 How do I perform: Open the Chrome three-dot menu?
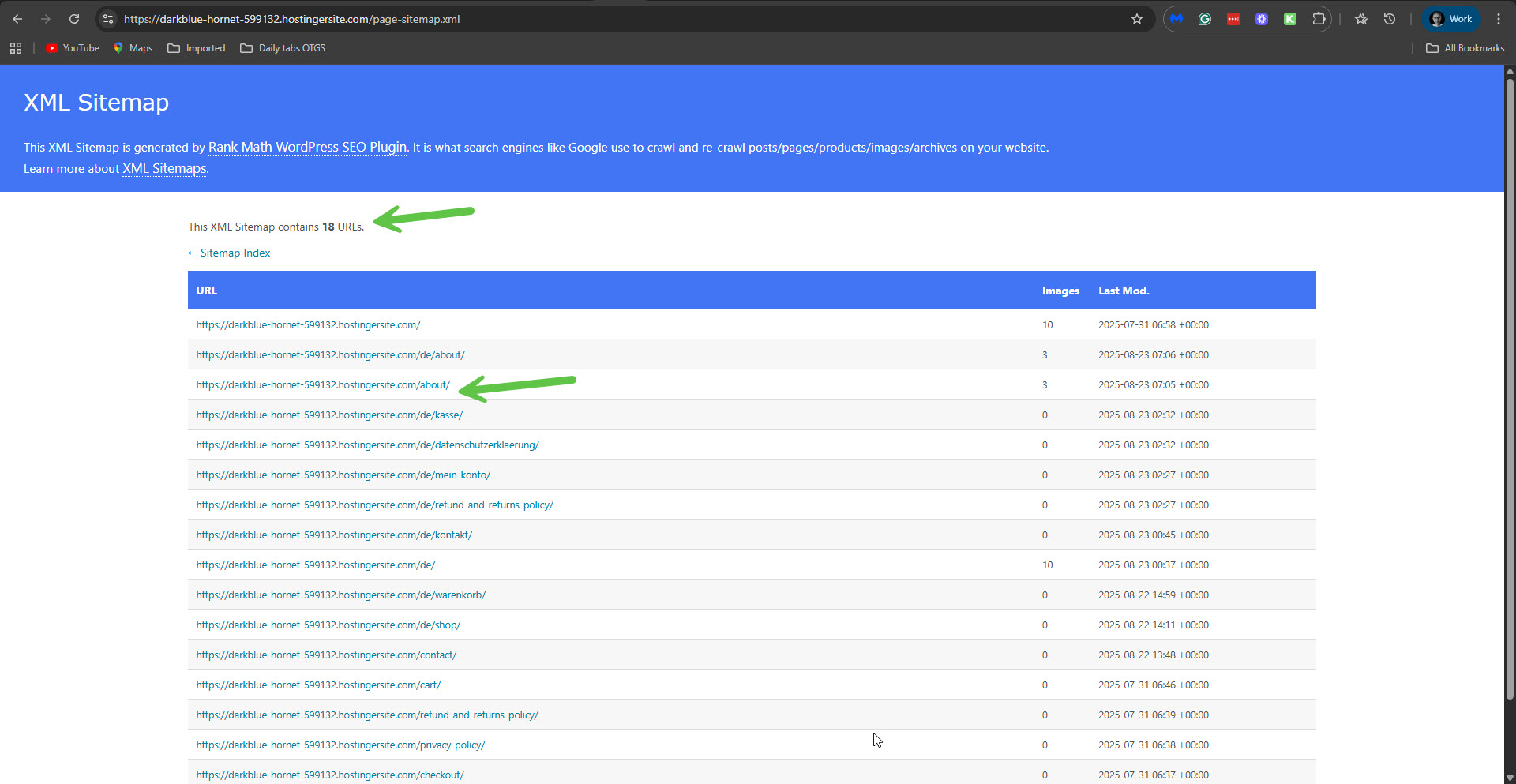click(1499, 19)
